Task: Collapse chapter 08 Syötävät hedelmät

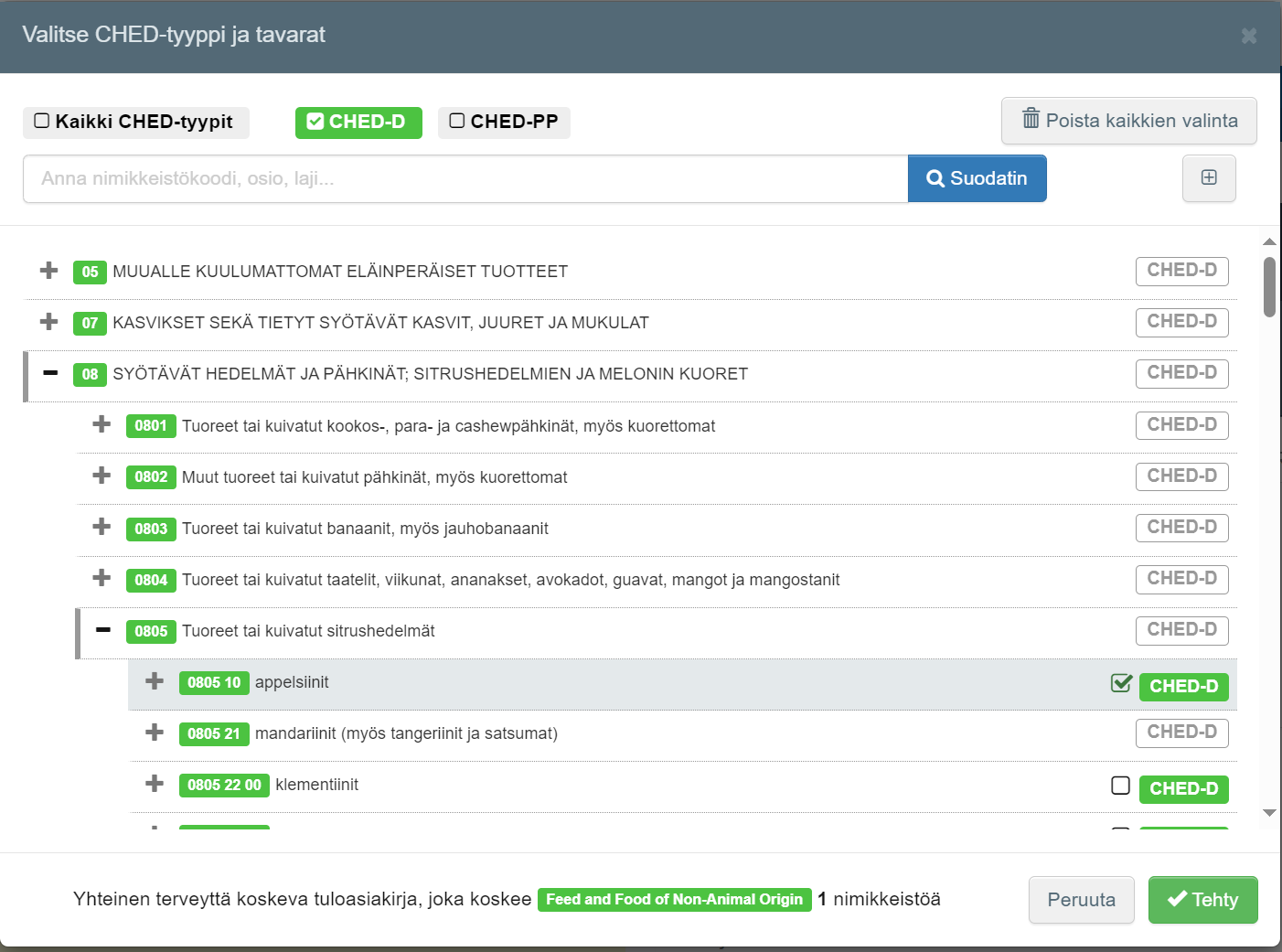Action: click(x=50, y=373)
